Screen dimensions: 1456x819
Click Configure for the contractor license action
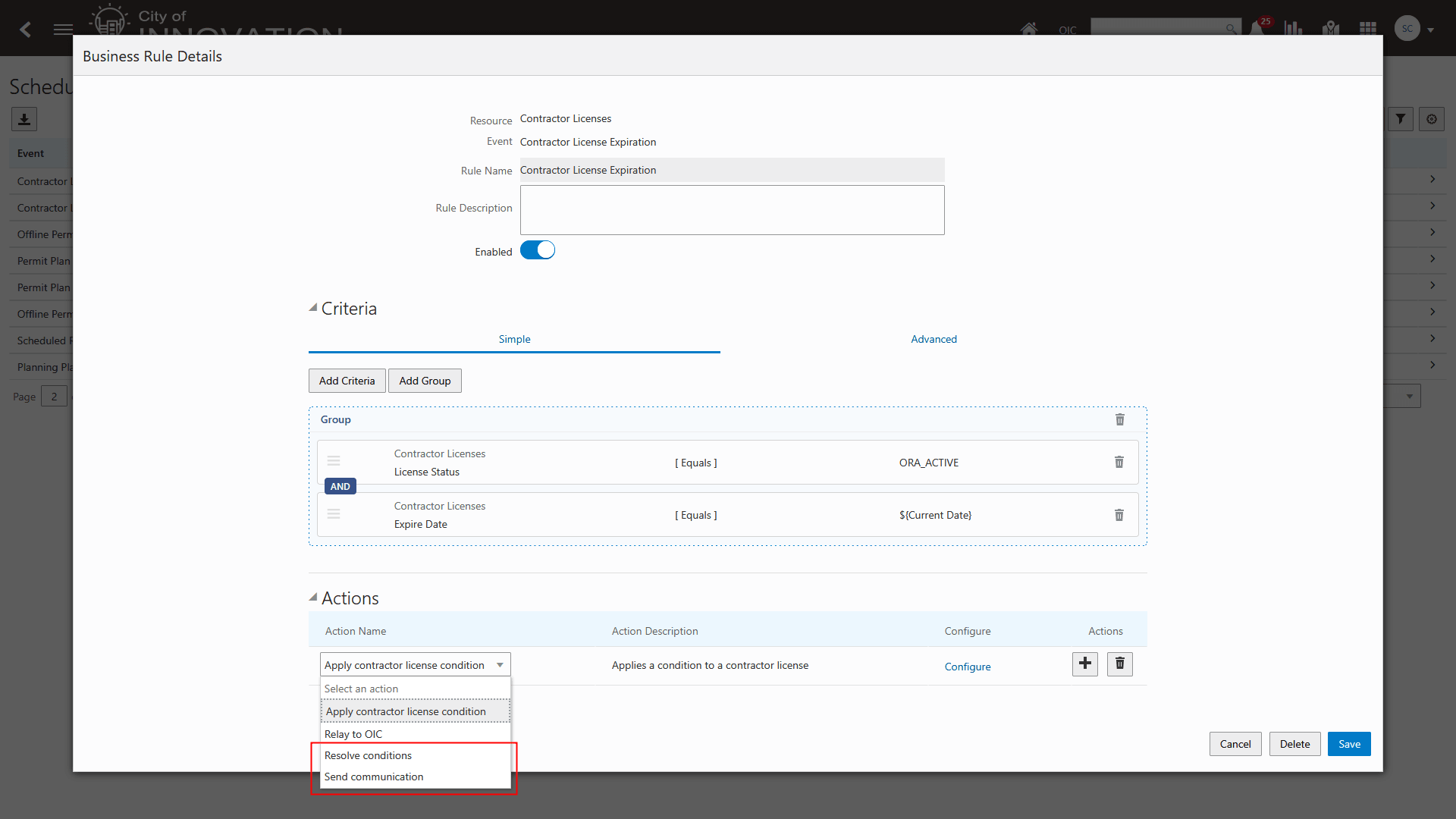(x=968, y=667)
